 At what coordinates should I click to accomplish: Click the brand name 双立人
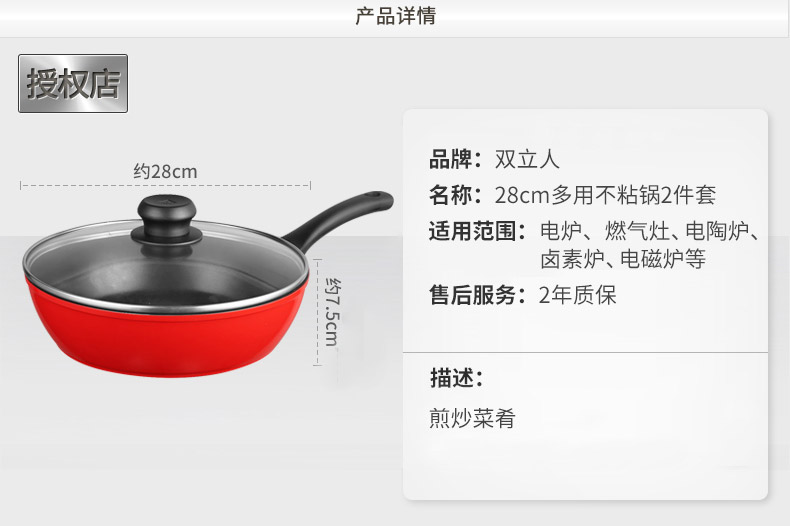[527, 159]
